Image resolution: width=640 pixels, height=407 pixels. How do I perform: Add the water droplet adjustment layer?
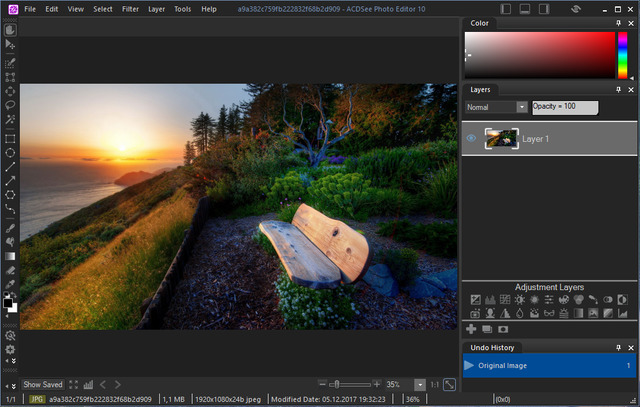[520, 314]
